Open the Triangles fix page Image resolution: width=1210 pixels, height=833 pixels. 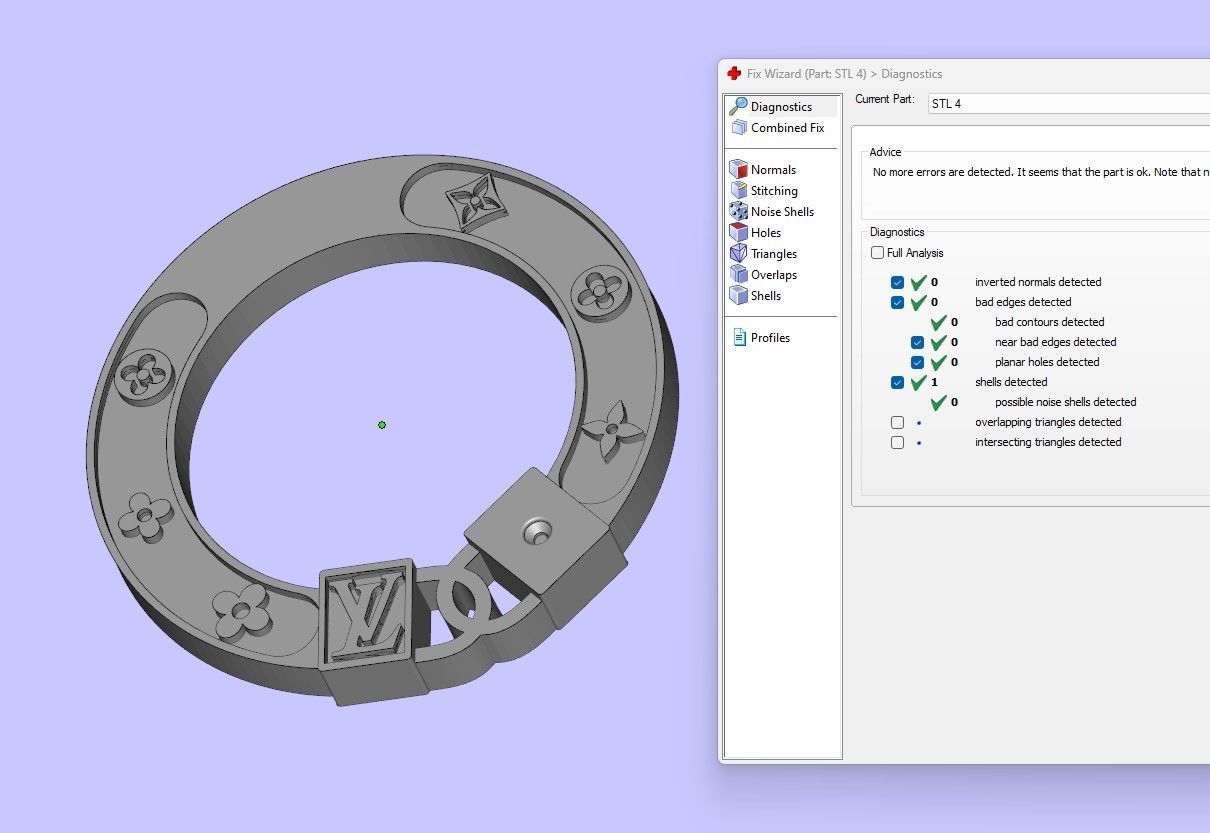pos(774,254)
